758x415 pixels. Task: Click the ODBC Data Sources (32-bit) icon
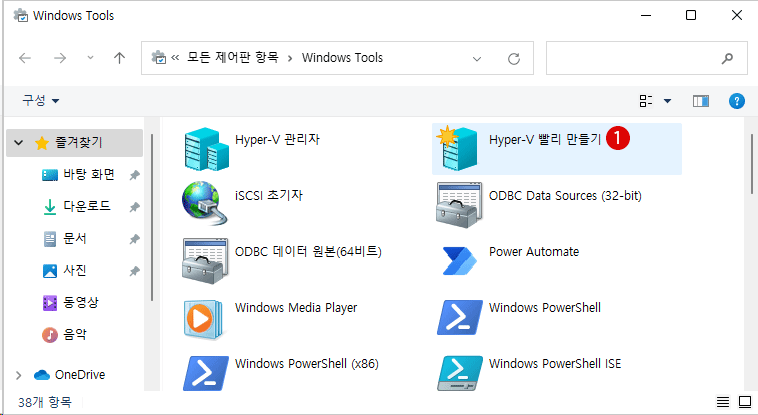point(459,205)
